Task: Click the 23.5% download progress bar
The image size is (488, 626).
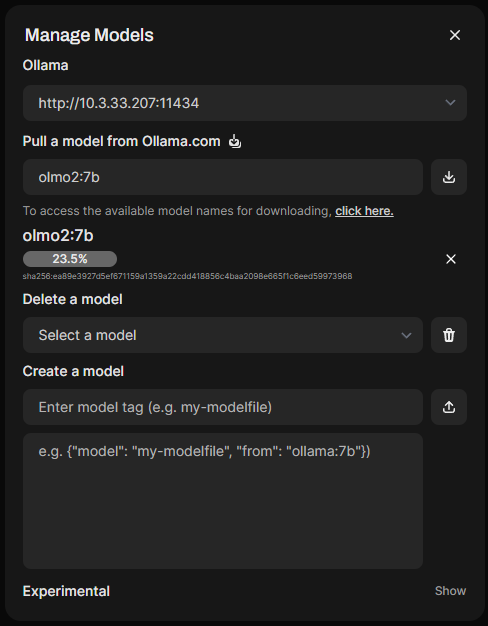Action: click(x=70, y=259)
